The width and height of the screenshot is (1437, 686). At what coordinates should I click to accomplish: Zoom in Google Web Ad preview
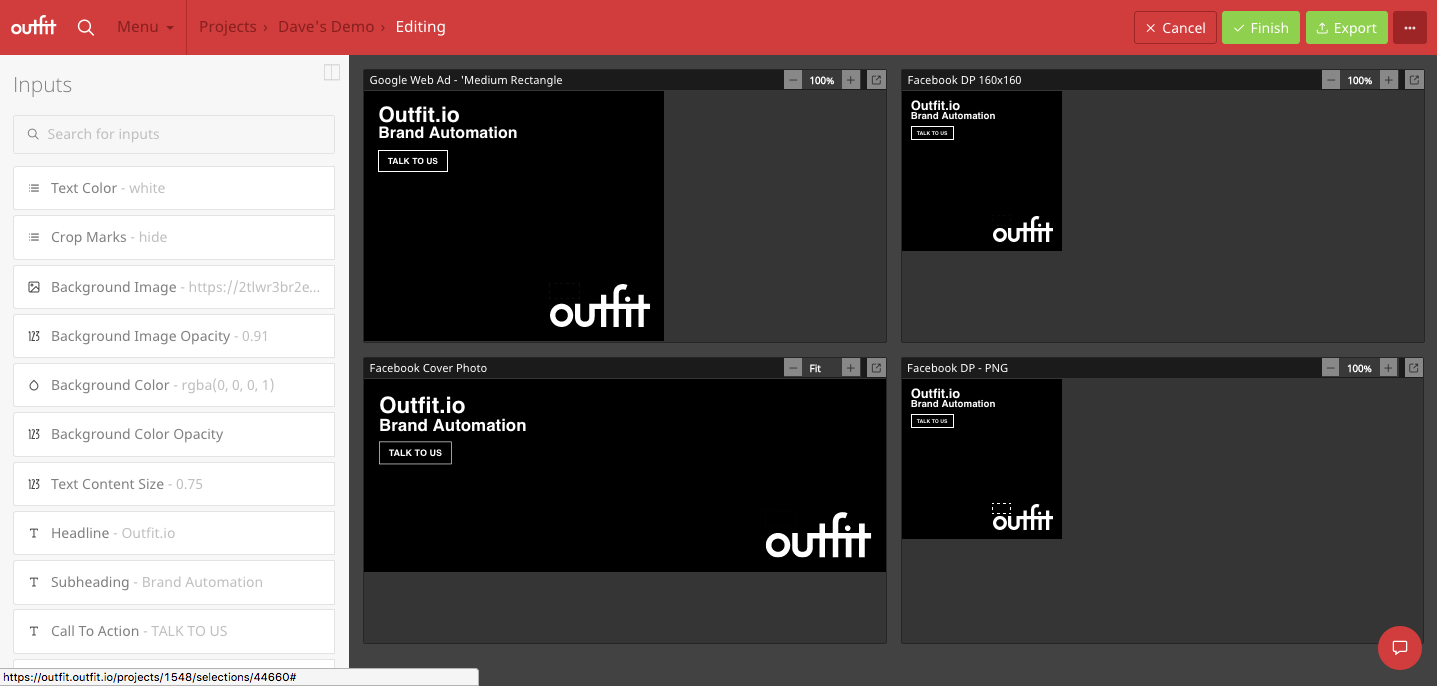851,80
